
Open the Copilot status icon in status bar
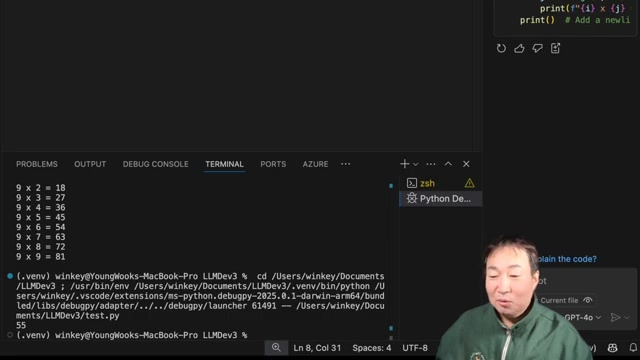pos(612,348)
